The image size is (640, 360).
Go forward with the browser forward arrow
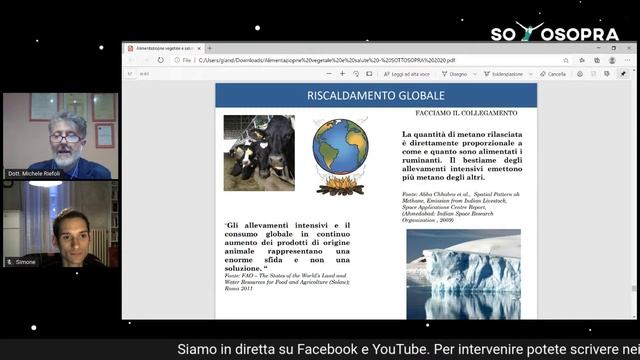[x=146, y=60]
